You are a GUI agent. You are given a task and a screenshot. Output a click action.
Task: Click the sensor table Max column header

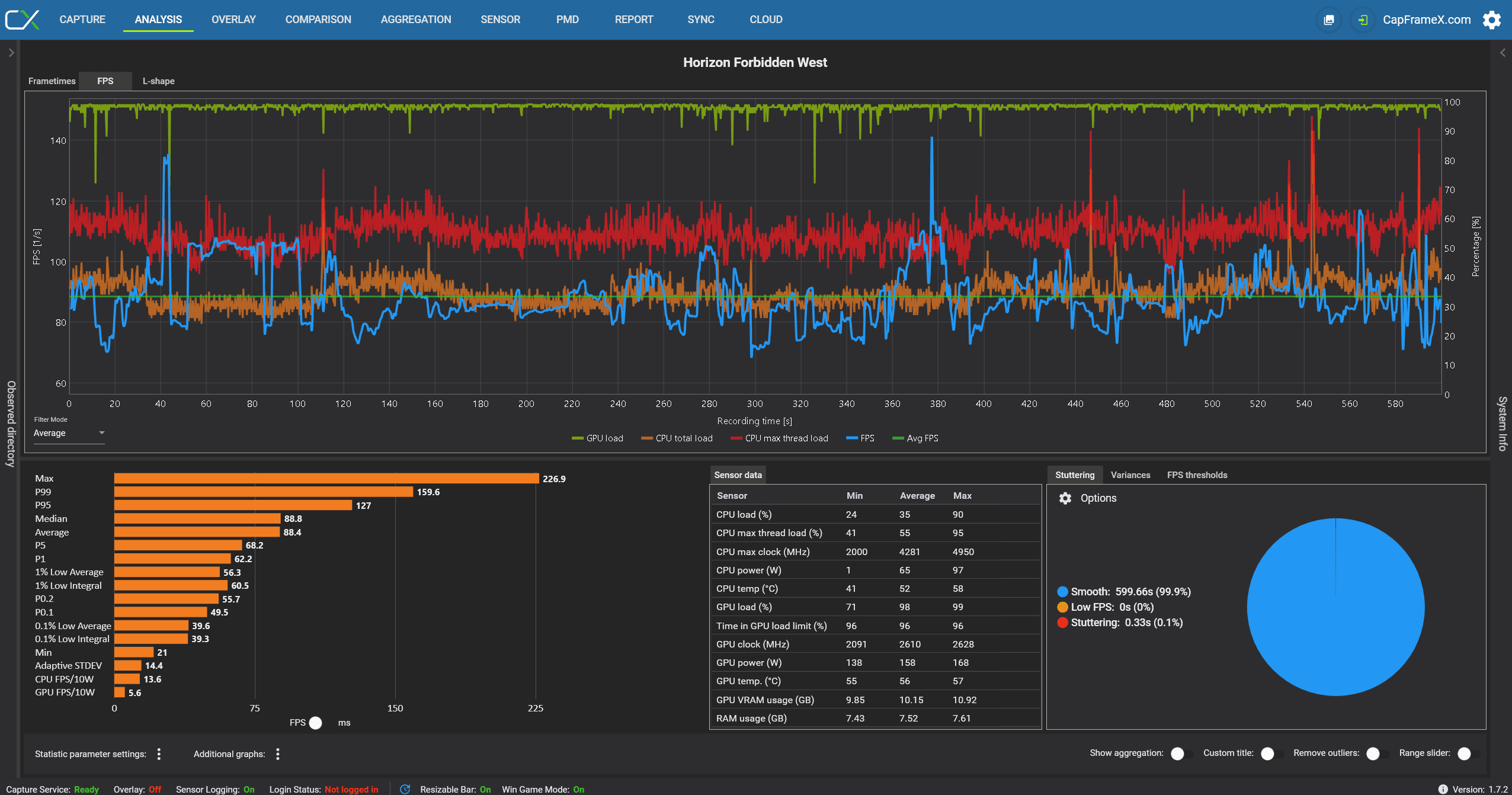(x=962, y=496)
